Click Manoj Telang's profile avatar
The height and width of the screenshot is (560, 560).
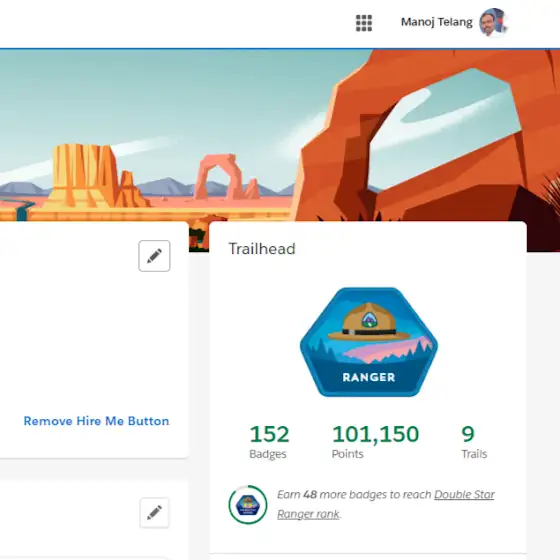coord(493,22)
